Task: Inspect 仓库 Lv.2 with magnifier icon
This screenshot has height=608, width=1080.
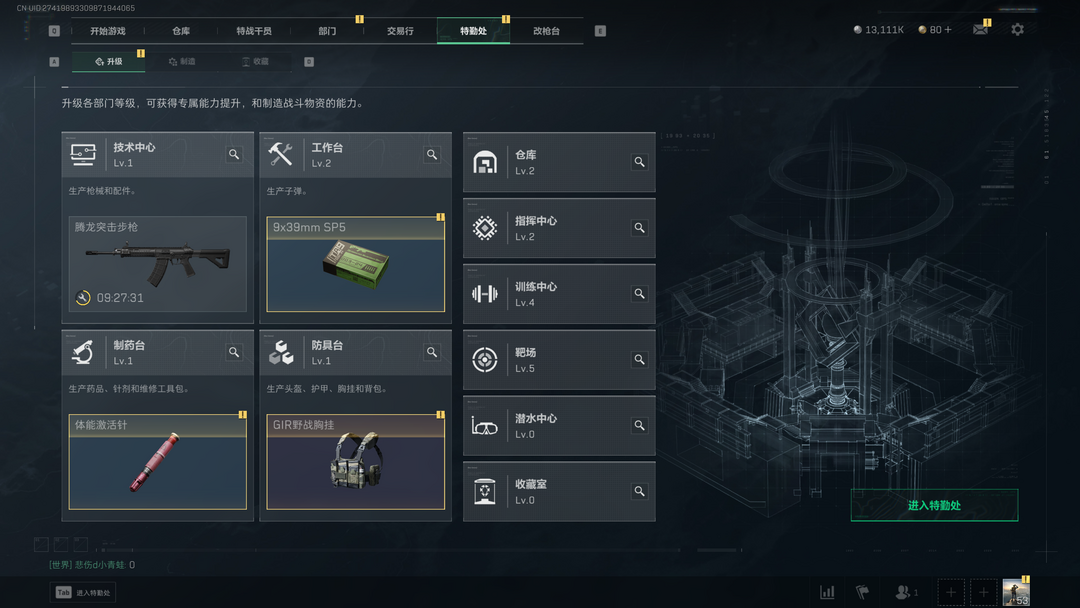Action: (639, 162)
